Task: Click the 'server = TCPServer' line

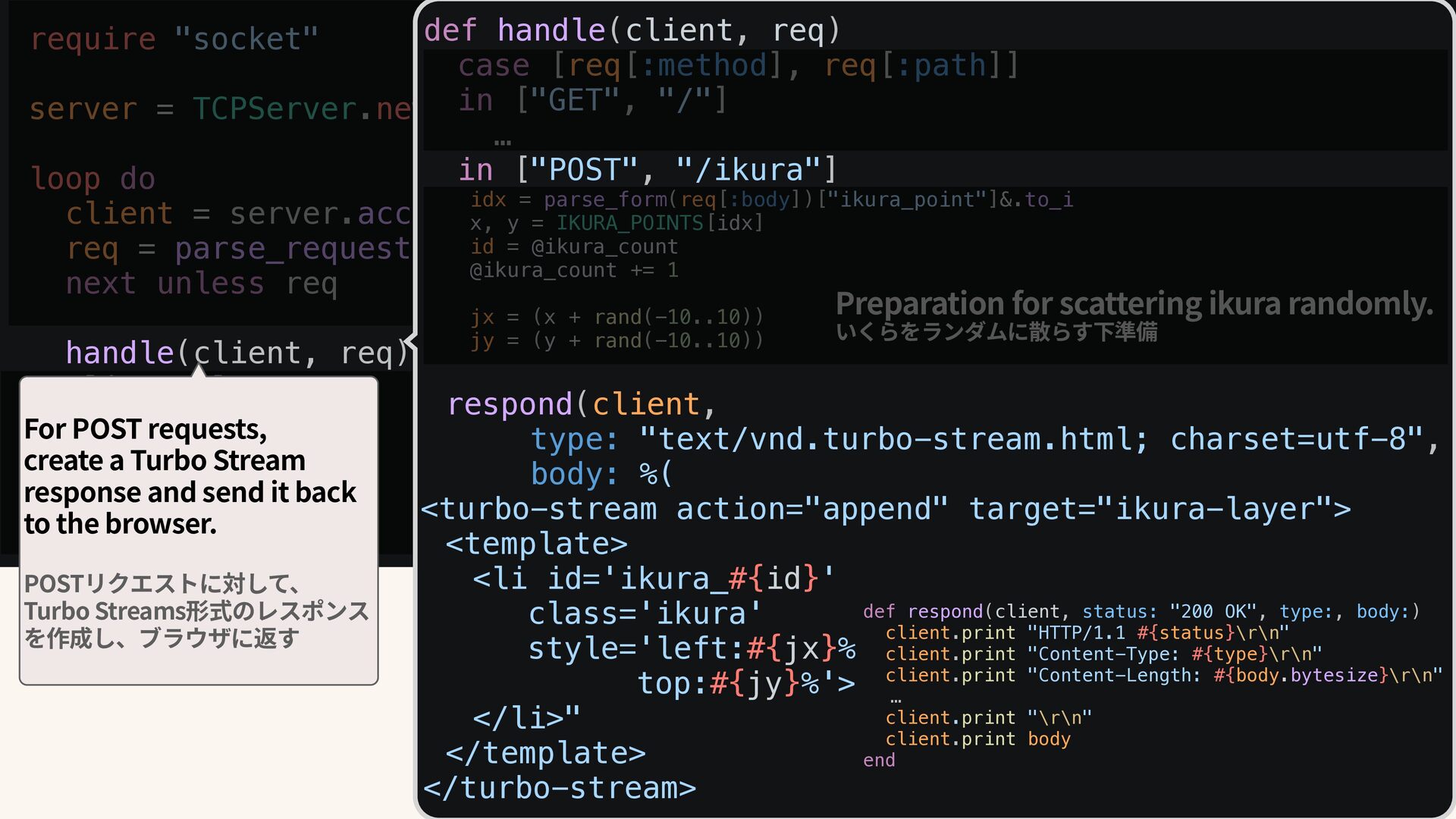Action: tap(219, 109)
